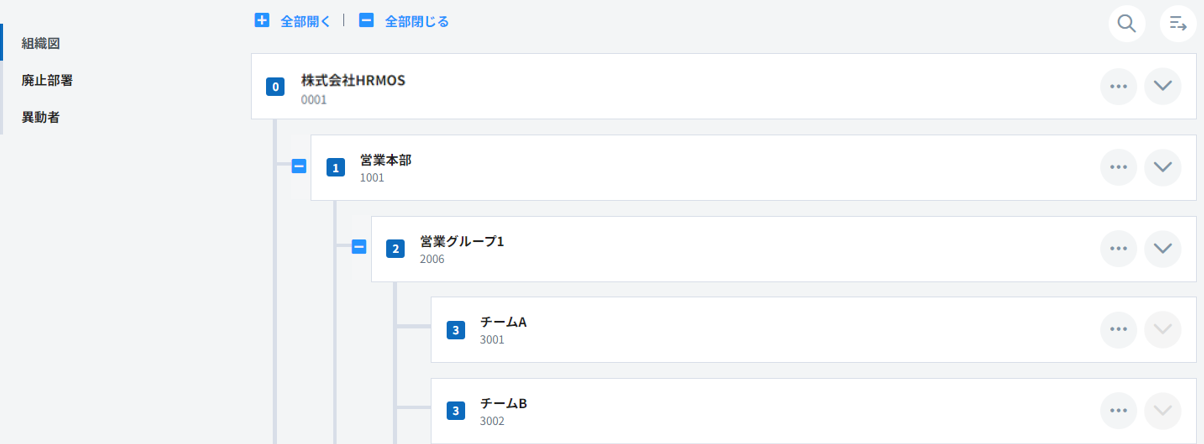1204x444 pixels.
Task: Open 異動者 in the sidebar
Action: click(41, 117)
